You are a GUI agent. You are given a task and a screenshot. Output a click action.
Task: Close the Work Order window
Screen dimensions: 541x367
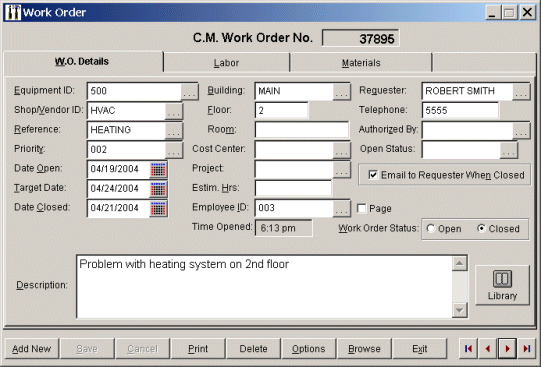pos(528,13)
